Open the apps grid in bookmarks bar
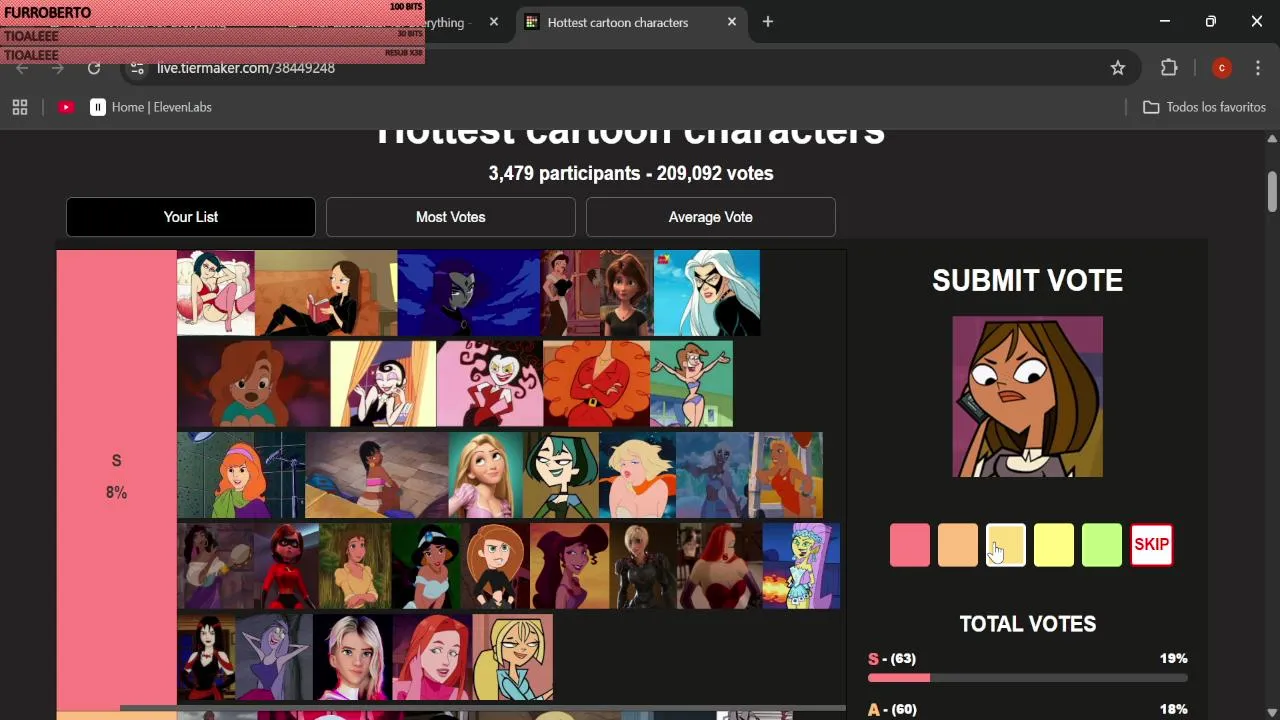Screen dimensions: 1280x720 point(20,107)
